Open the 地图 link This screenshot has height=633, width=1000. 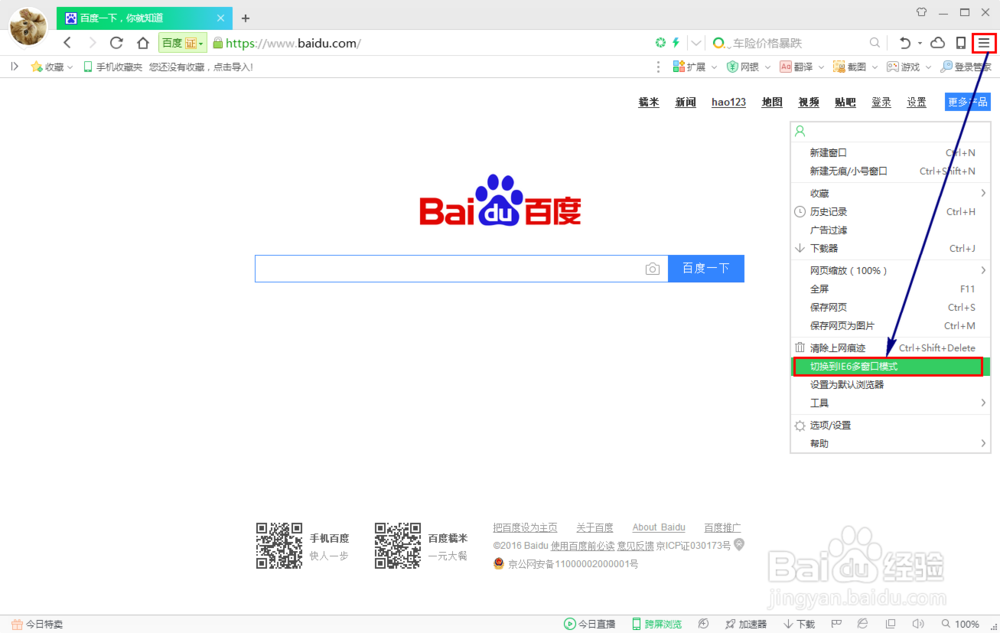[x=772, y=102]
